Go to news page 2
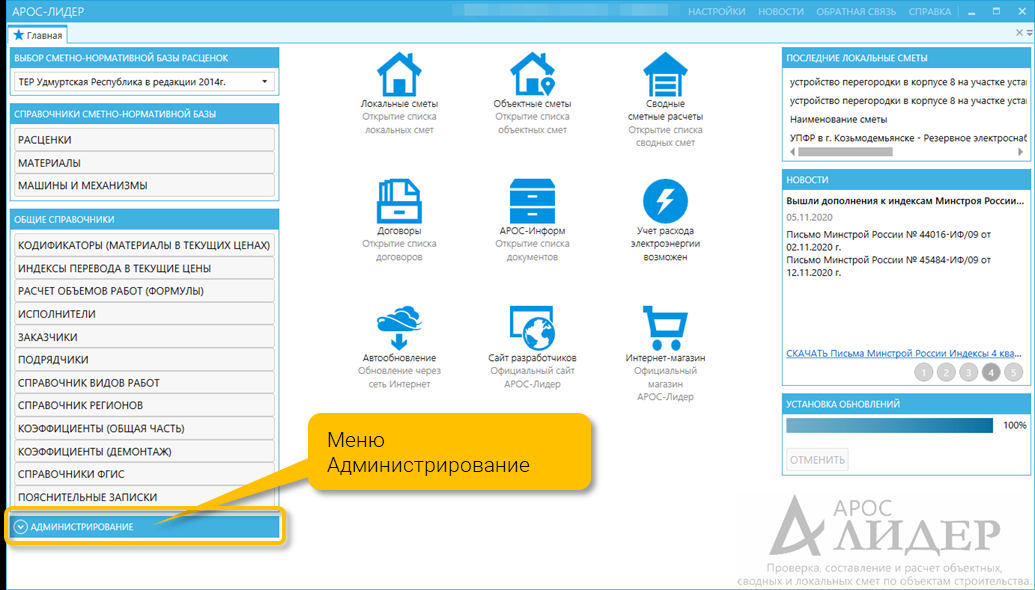Screen dimensions: 1035x590 tap(946, 372)
